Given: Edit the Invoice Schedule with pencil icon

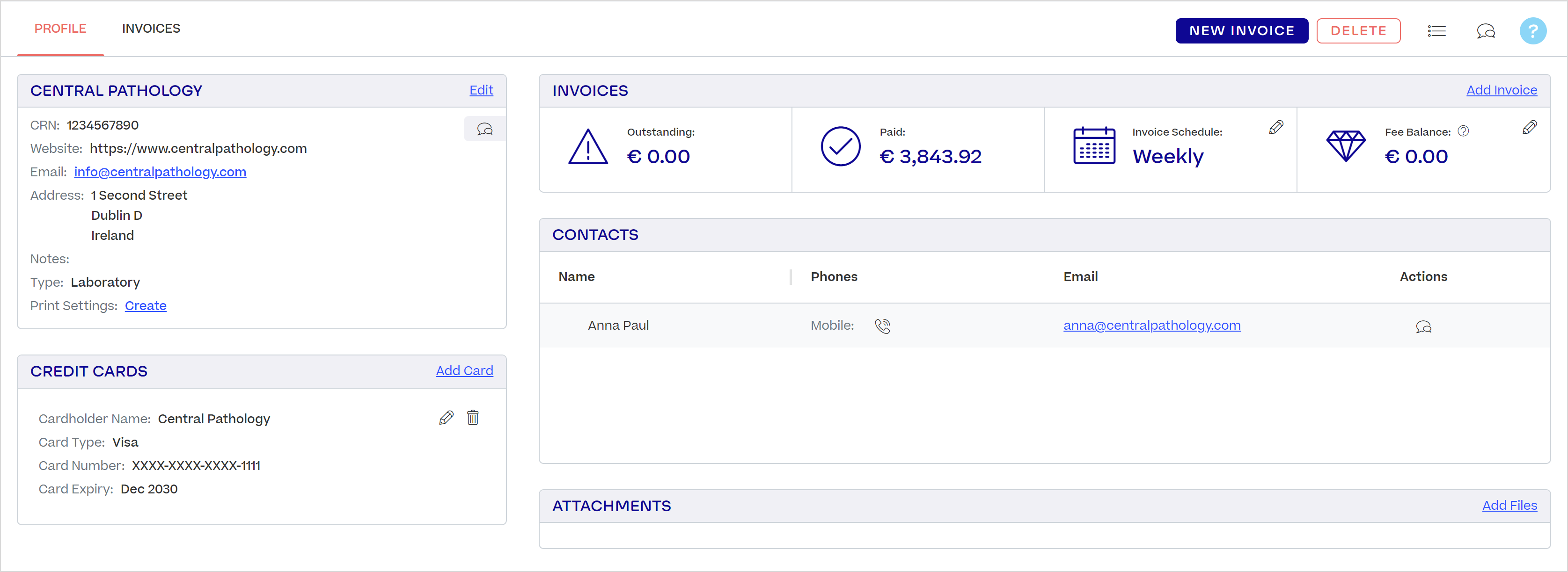Looking at the screenshot, I should [x=1276, y=127].
